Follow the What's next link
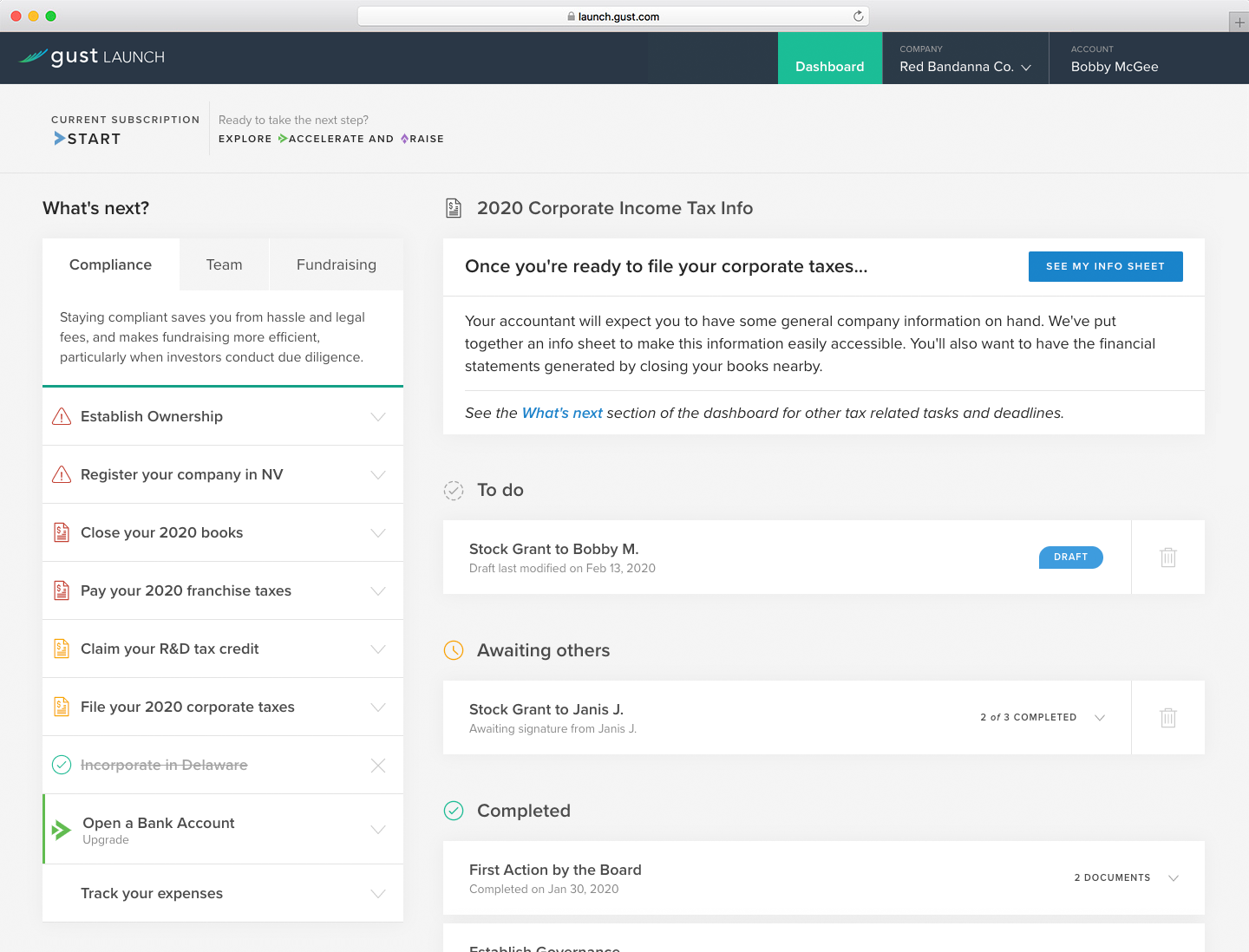This screenshot has height=952, width=1249. 561,414
